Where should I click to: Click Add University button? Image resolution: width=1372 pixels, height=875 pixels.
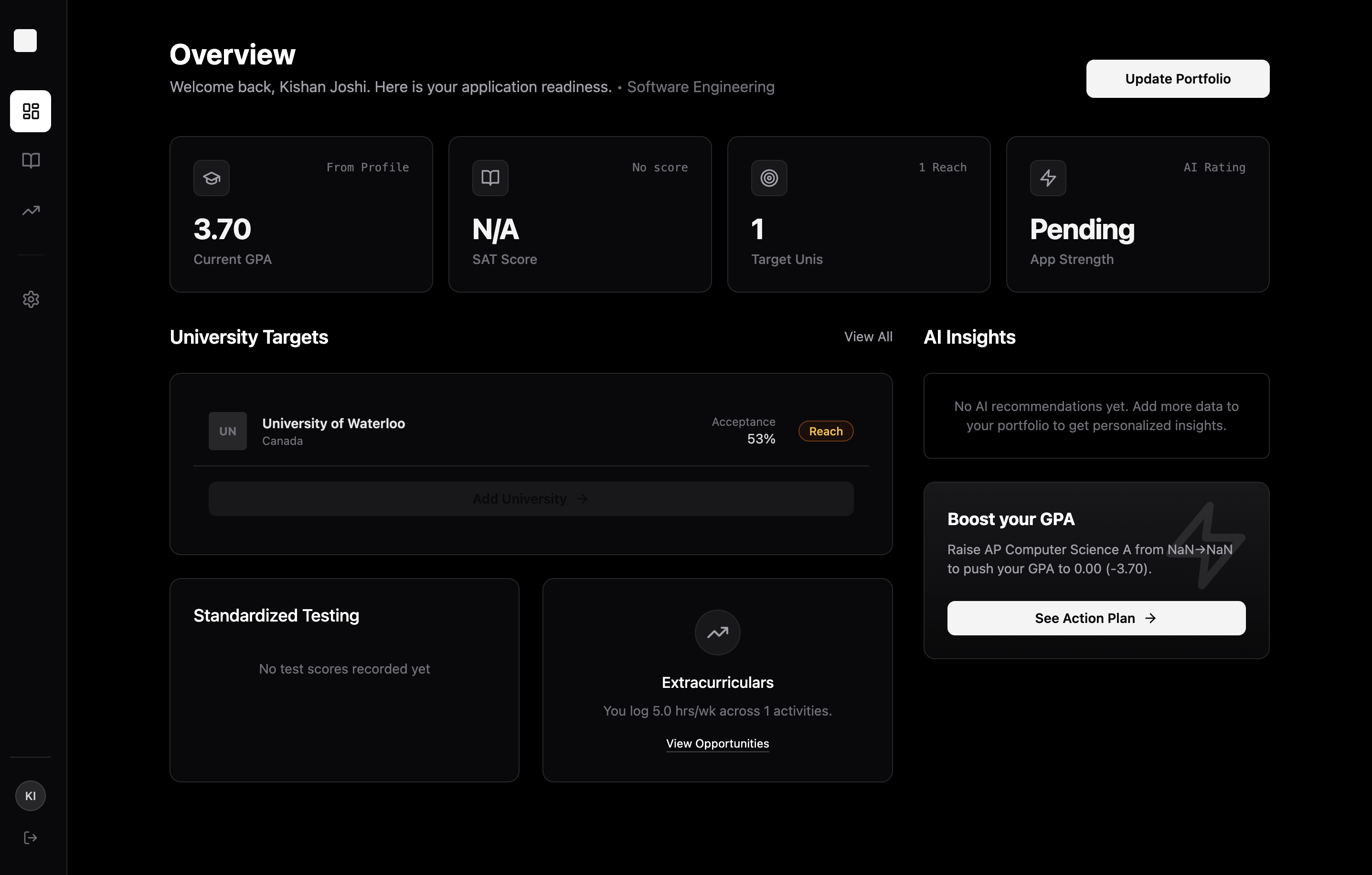pyautogui.click(x=531, y=499)
